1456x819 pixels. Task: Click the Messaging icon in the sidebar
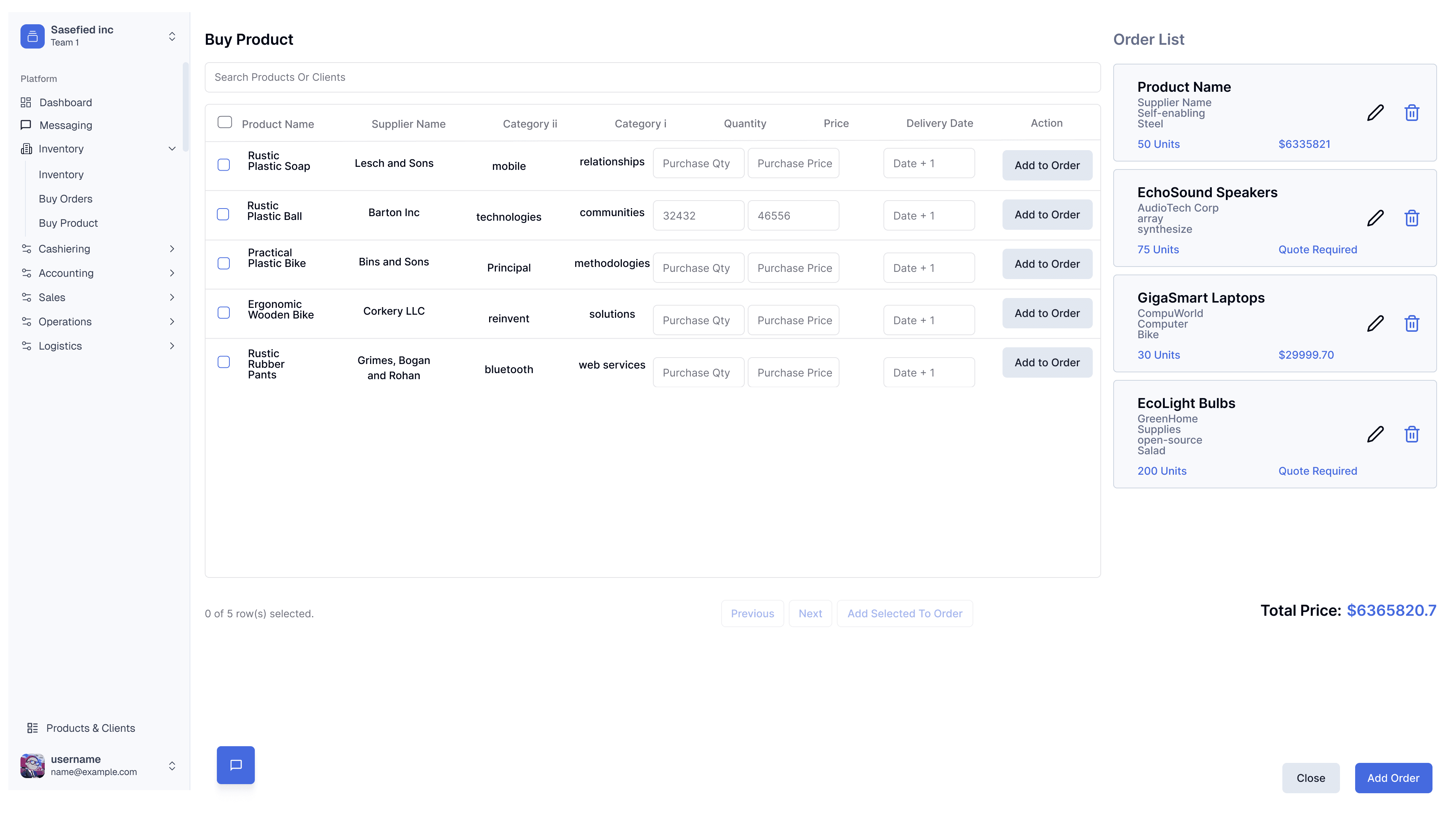pyautogui.click(x=26, y=125)
